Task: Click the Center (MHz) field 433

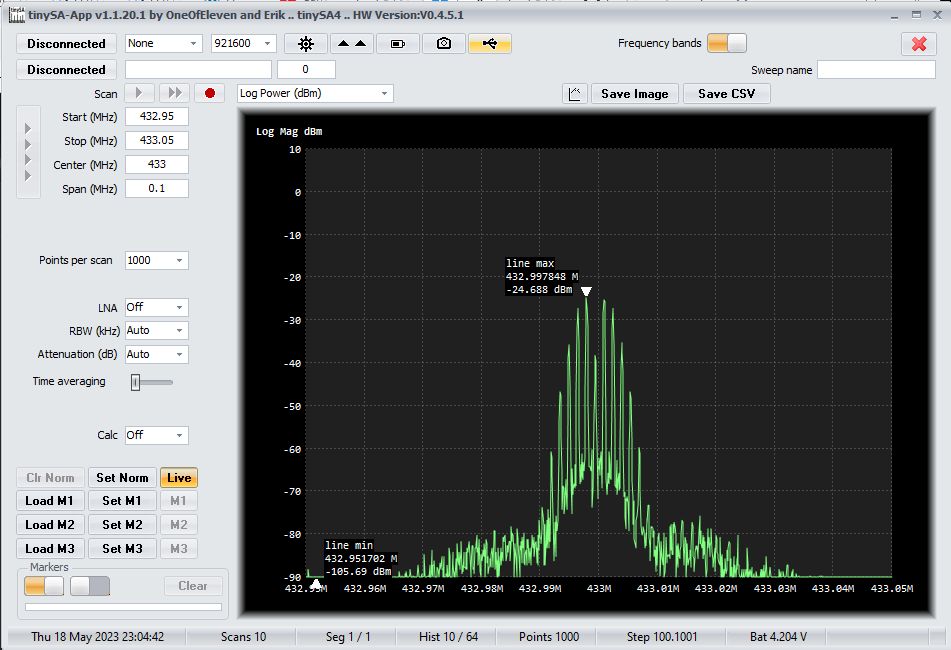Action: pyautogui.click(x=156, y=164)
